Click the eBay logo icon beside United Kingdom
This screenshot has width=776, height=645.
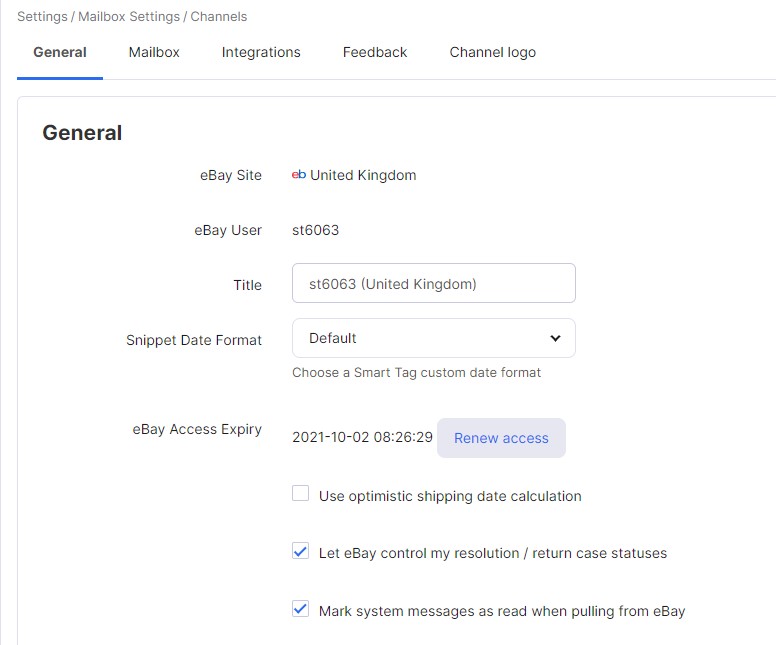click(x=298, y=175)
